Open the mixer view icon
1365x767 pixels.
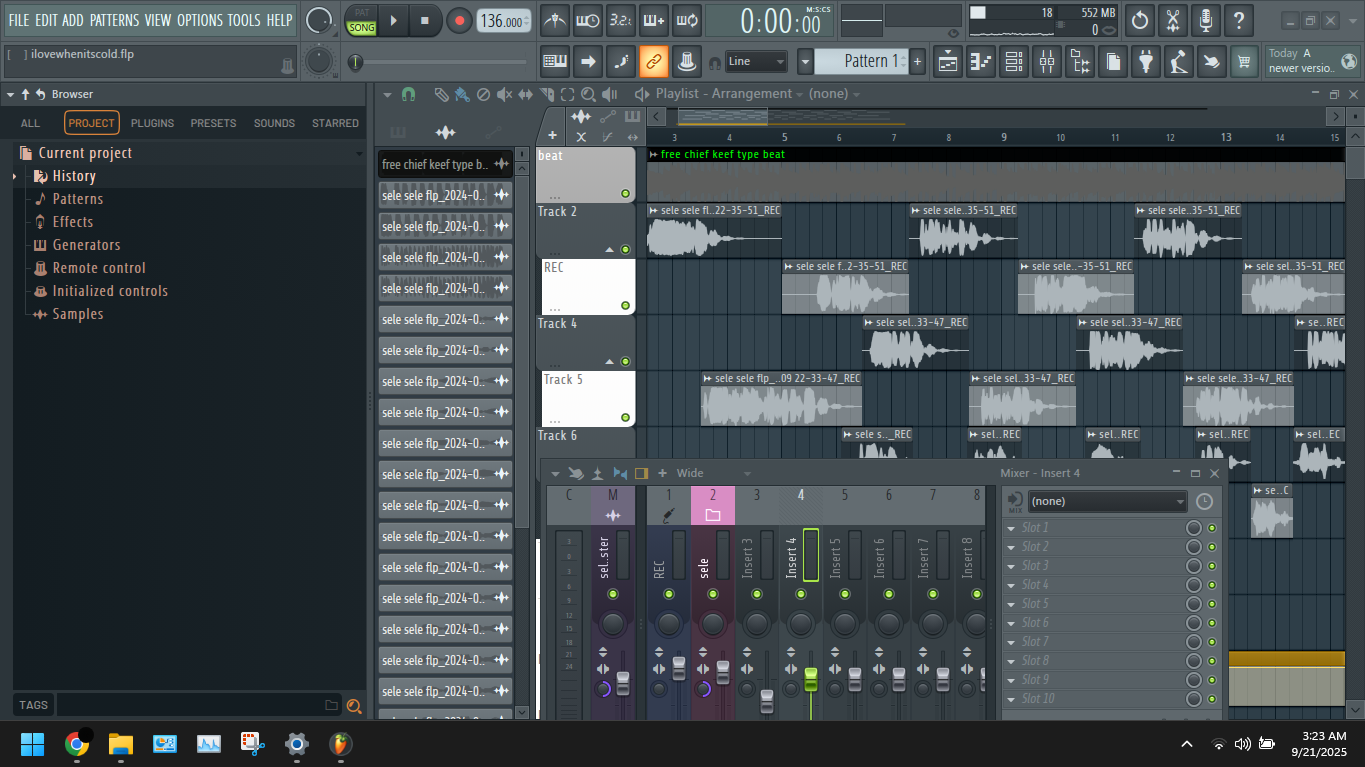[x=1047, y=62]
